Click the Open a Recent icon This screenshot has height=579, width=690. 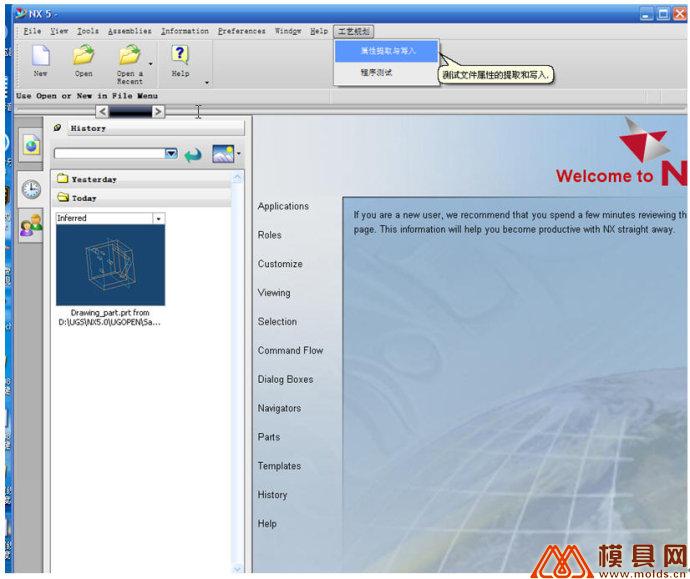point(129,56)
